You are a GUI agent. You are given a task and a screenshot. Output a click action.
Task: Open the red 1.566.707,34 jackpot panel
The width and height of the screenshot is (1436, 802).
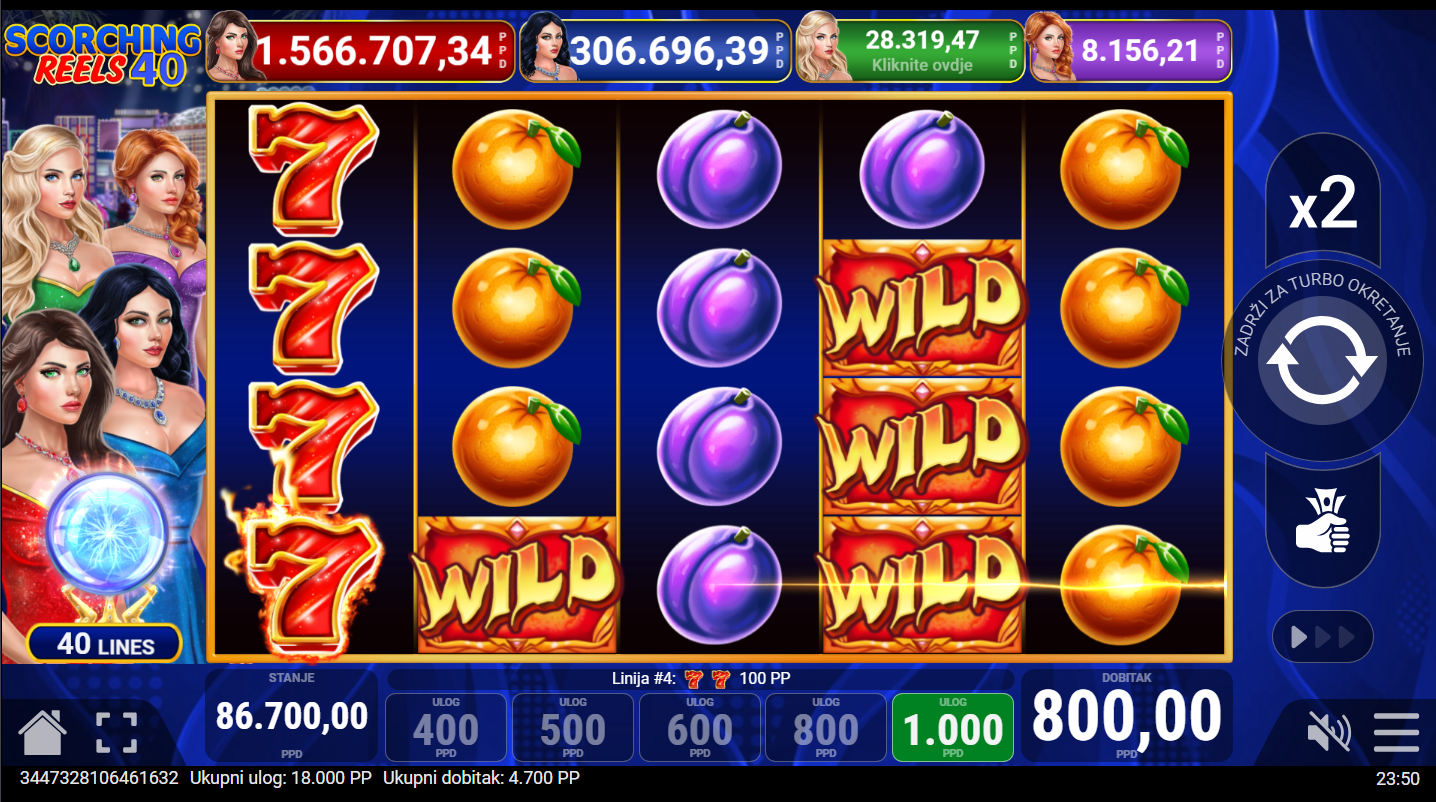[x=361, y=50]
